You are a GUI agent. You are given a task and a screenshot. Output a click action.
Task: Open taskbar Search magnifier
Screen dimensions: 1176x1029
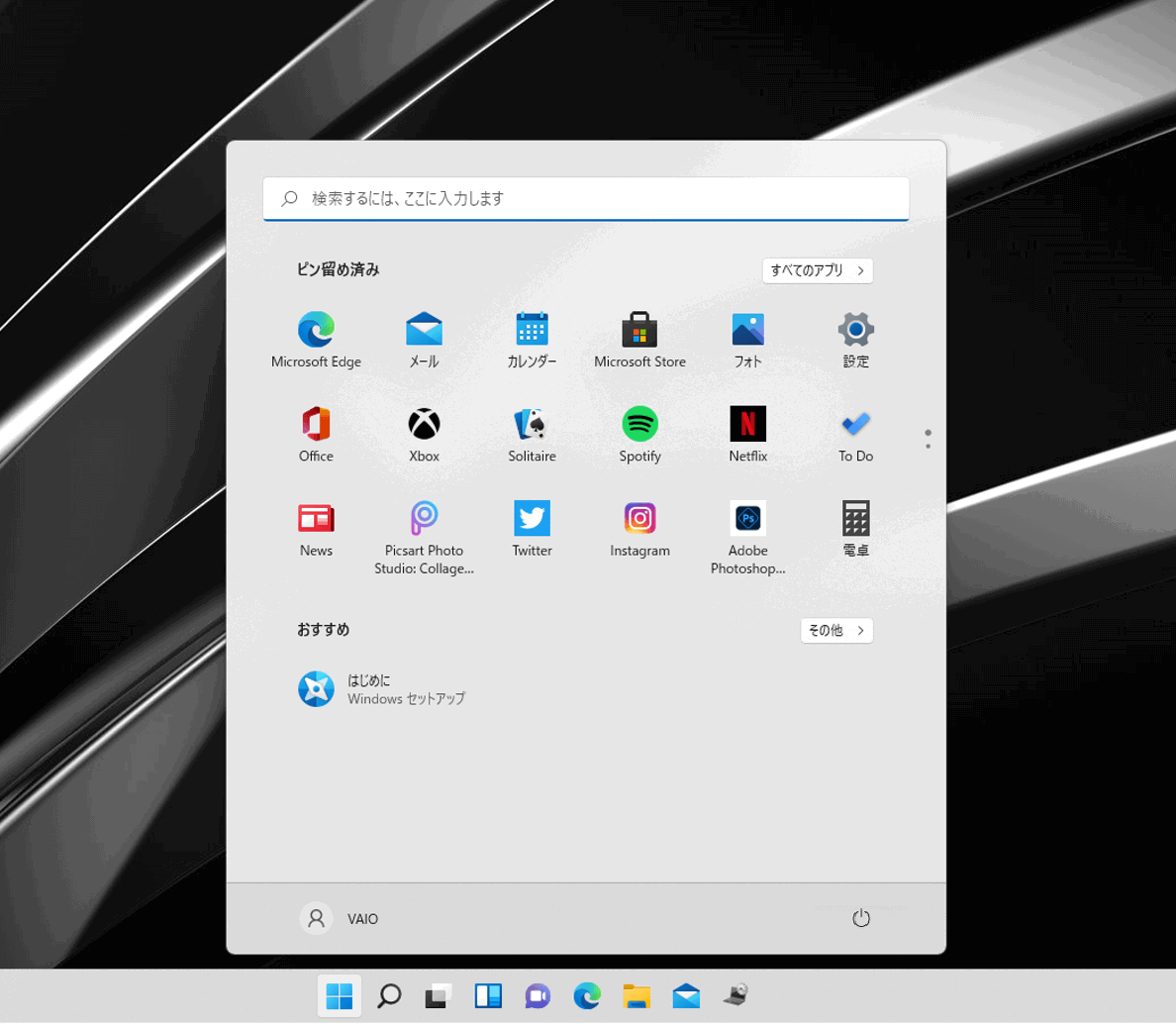388,996
